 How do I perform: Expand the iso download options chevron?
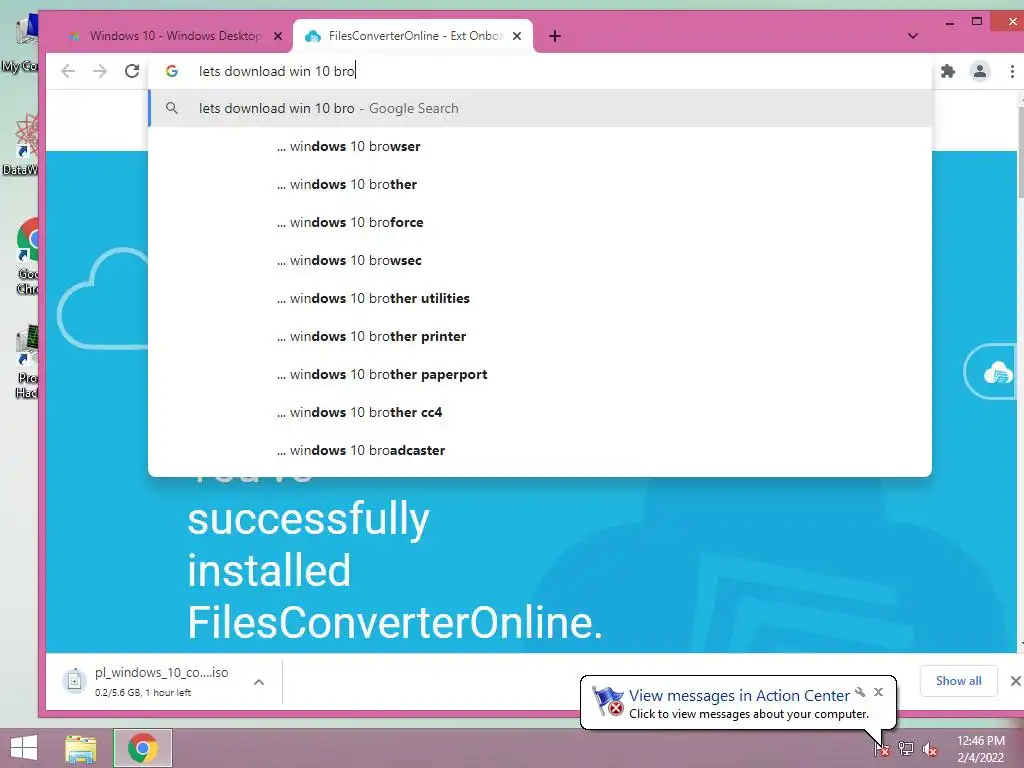point(259,682)
